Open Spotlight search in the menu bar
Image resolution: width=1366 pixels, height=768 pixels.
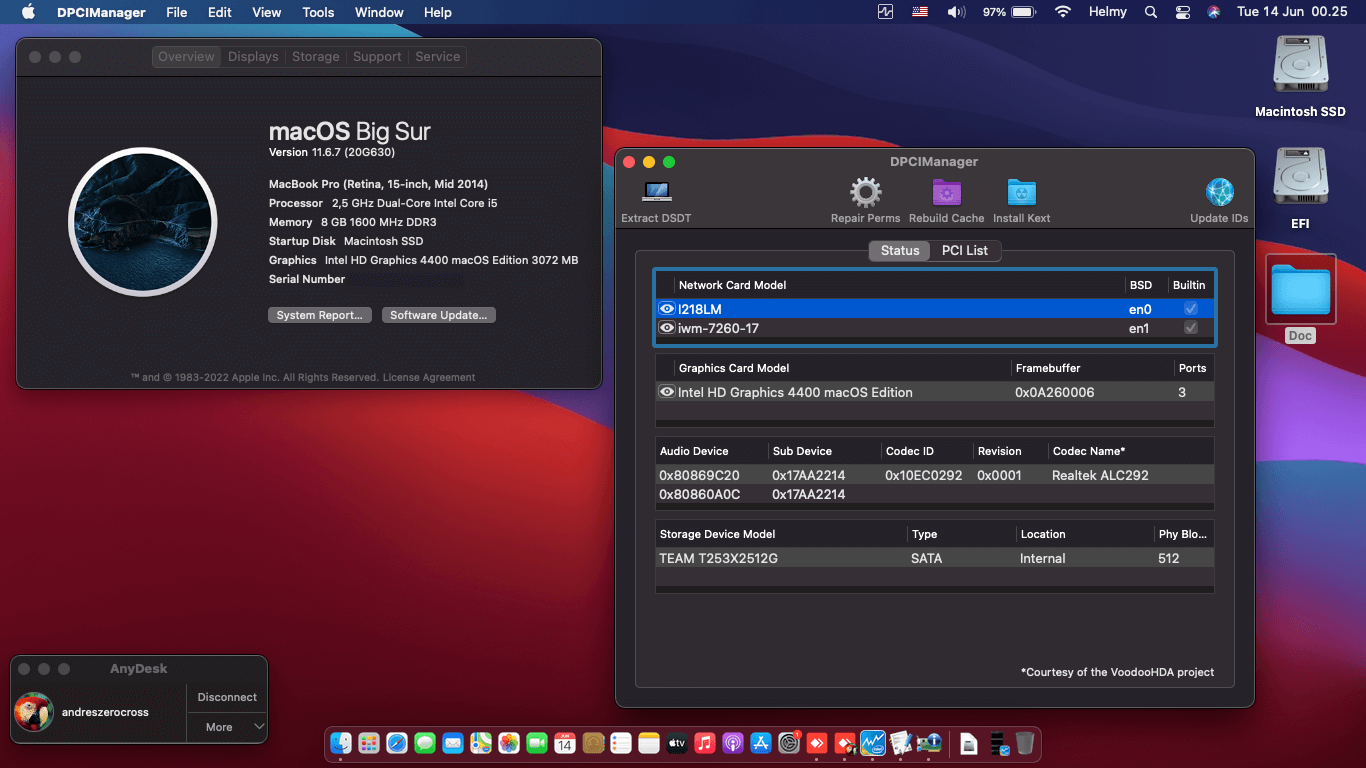1150,12
